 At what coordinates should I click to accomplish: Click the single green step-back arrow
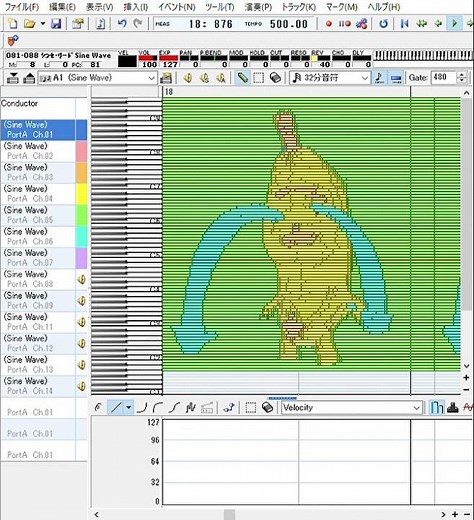point(438,24)
